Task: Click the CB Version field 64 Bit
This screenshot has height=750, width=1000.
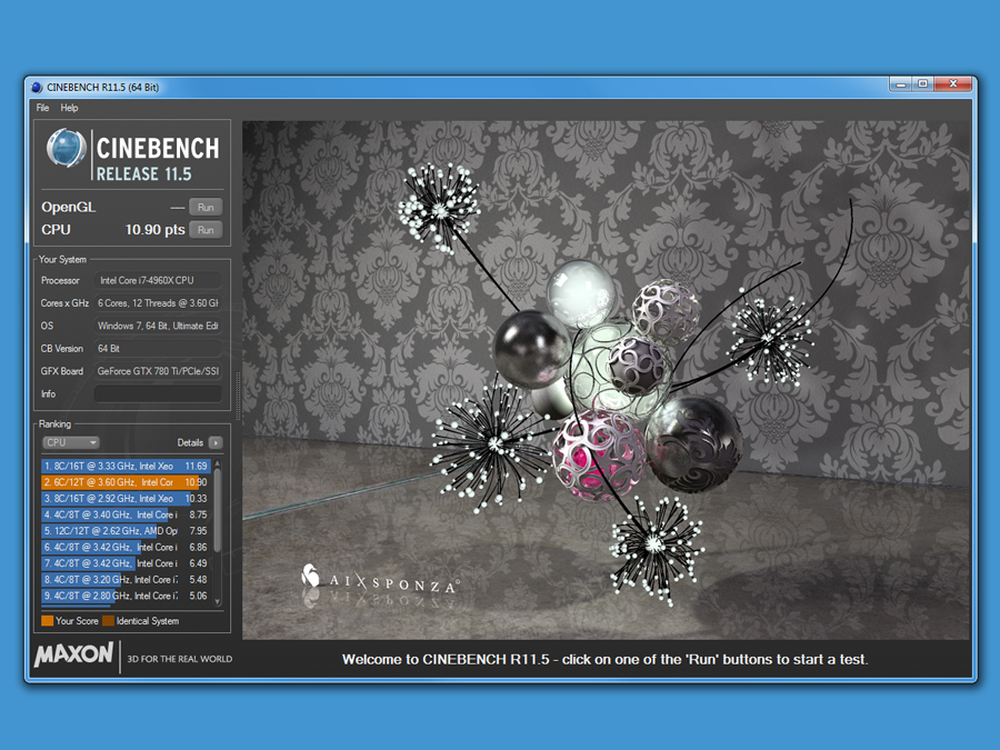Action: point(158,349)
